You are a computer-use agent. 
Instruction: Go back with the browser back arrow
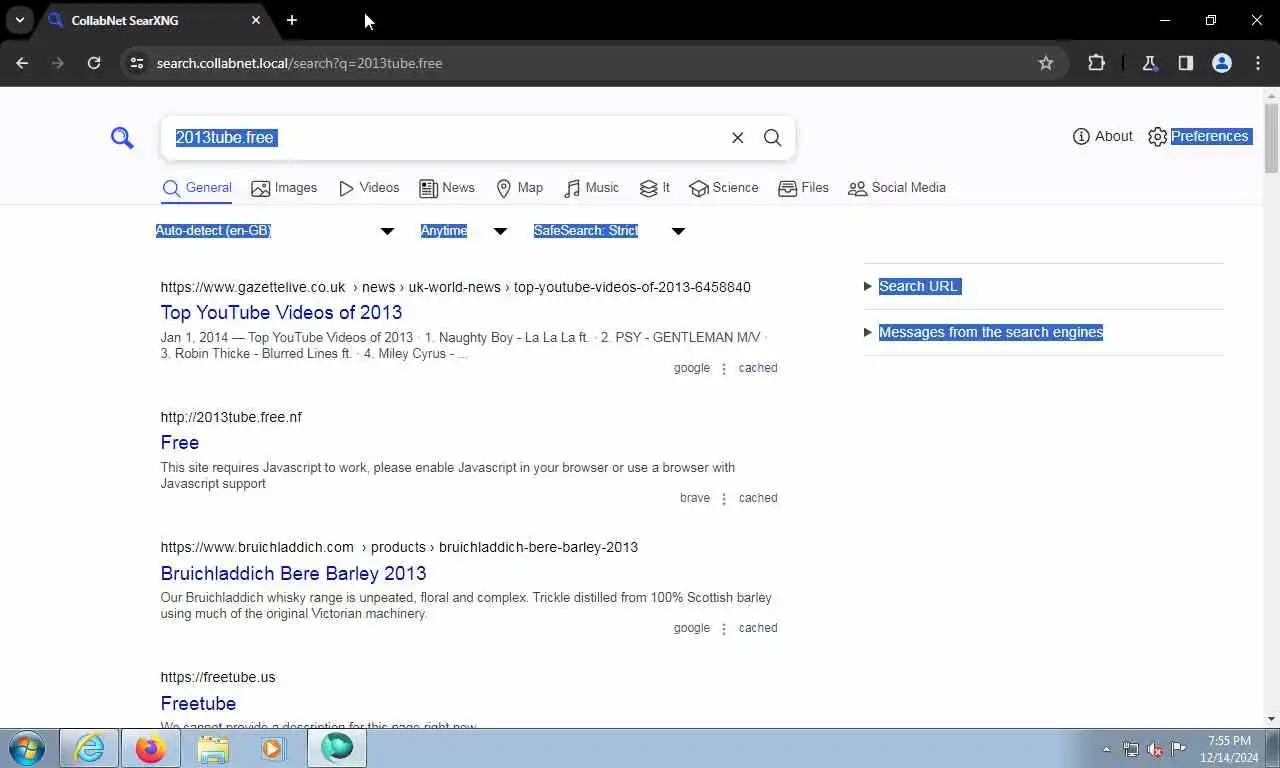[x=22, y=63]
